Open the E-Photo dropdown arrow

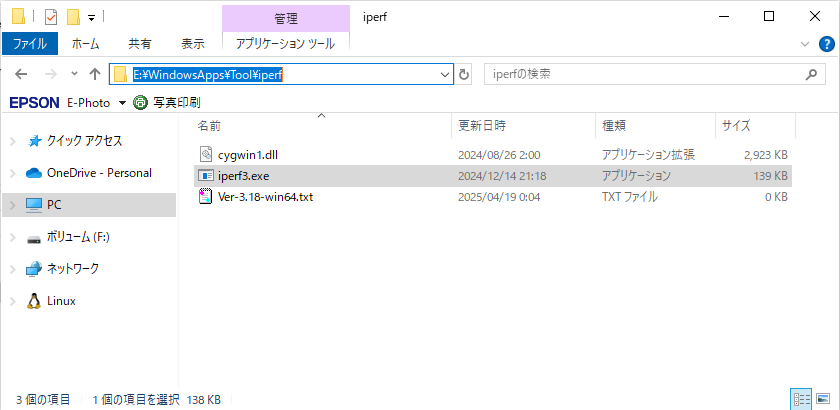tap(122, 103)
